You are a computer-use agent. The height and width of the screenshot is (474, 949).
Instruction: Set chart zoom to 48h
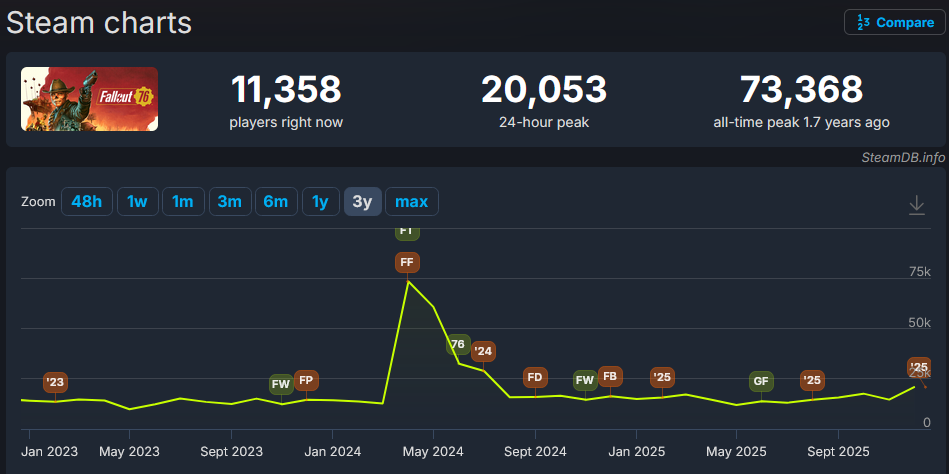(x=87, y=202)
